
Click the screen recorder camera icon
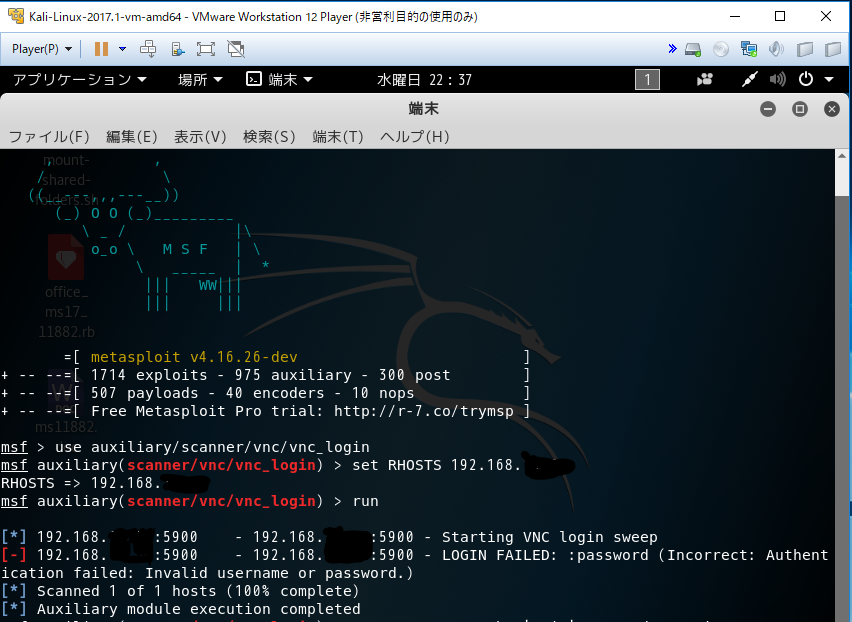(x=705, y=80)
